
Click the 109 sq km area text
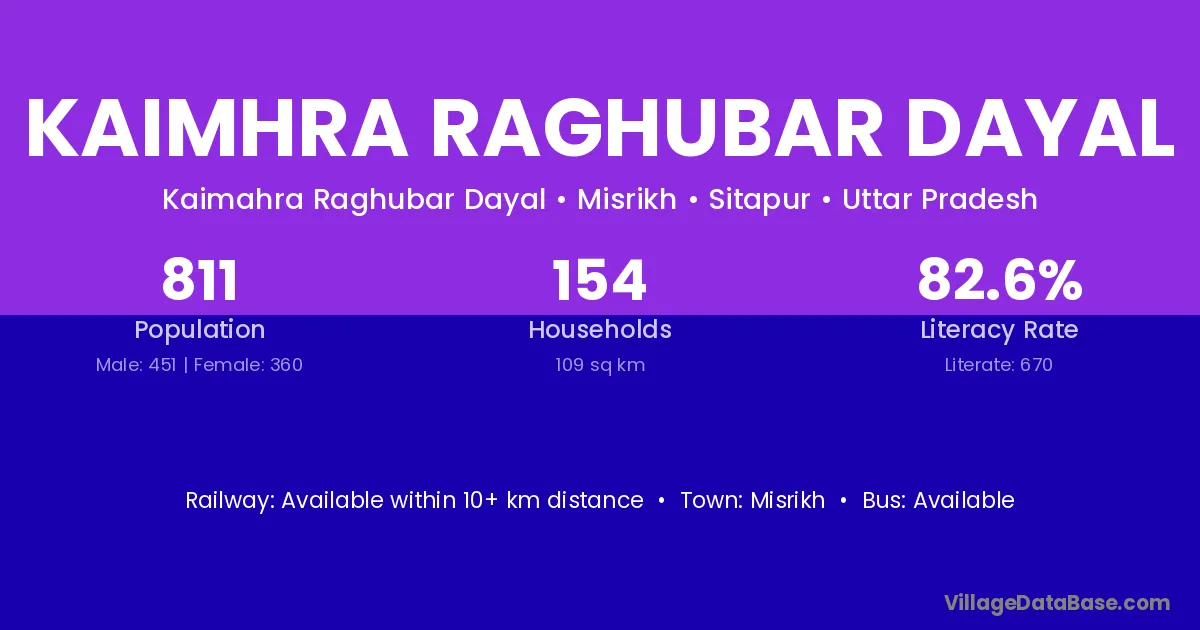(600, 365)
